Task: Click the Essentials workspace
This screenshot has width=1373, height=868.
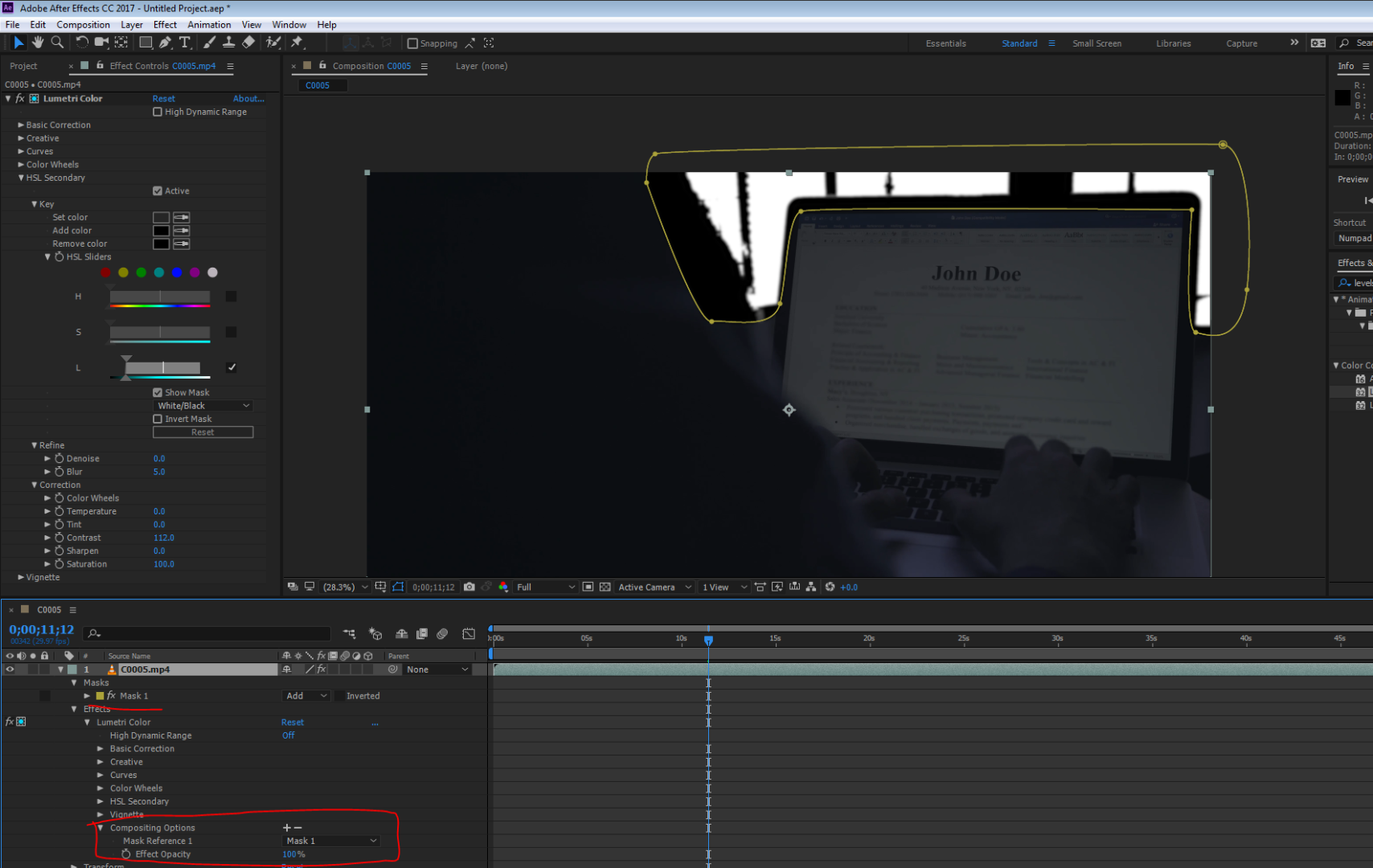Action: point(945,43)
